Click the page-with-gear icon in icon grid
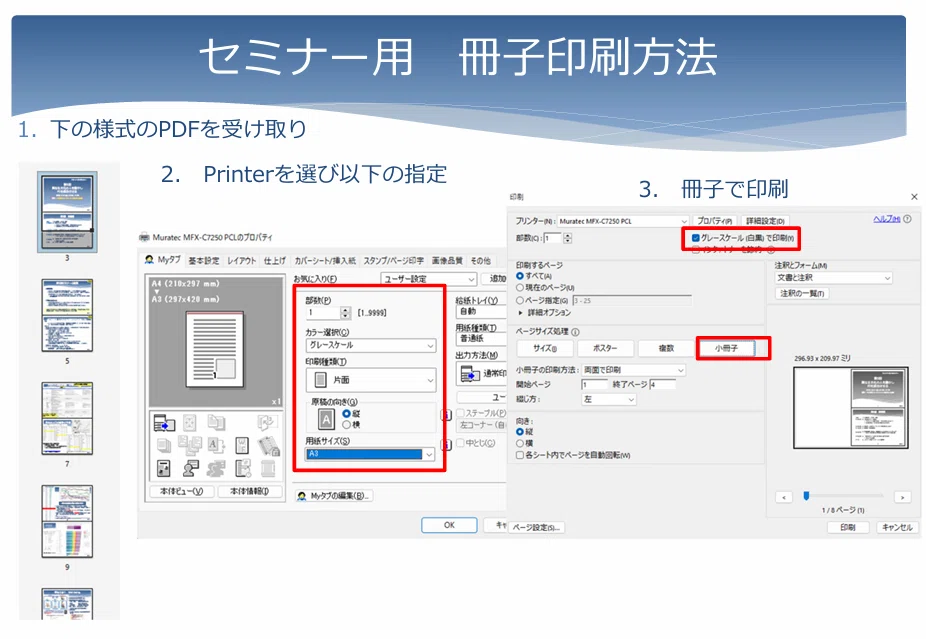Screen dimensions: 926x639 click(243, 468)
